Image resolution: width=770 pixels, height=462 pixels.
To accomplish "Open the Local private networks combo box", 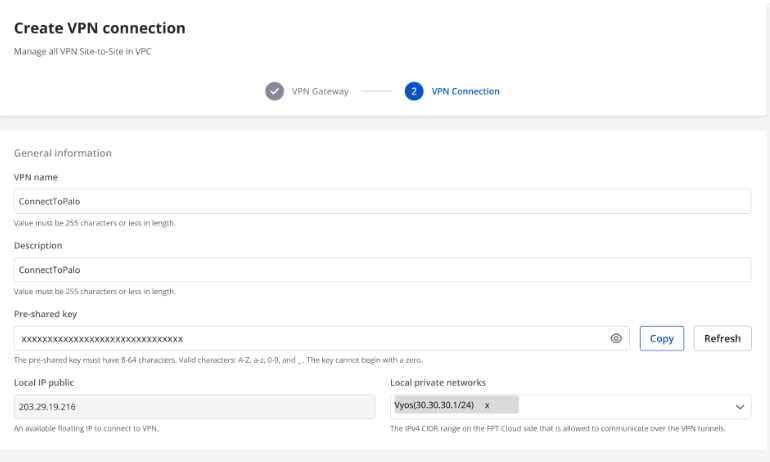I will click(620, 407).
